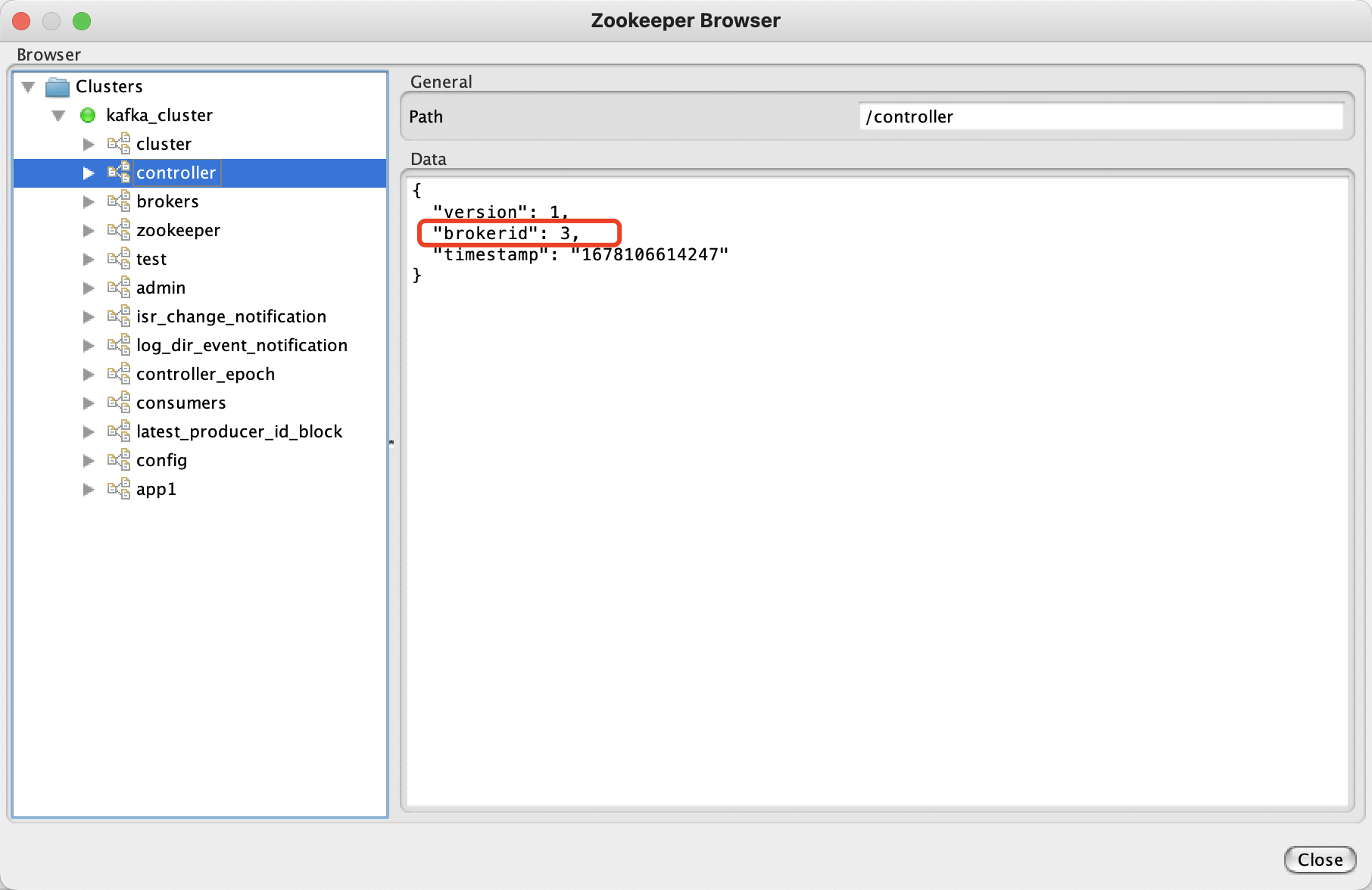Click the consumers node icon

coord(119,403)
